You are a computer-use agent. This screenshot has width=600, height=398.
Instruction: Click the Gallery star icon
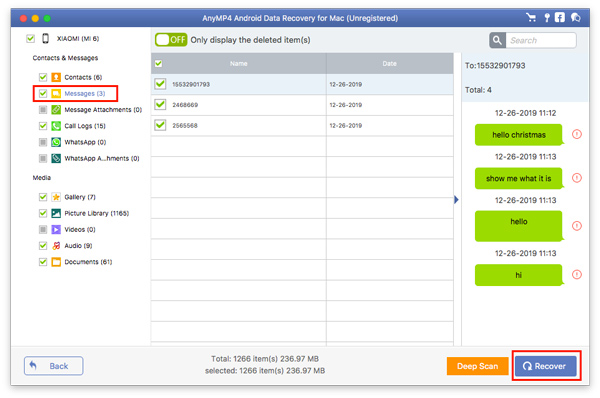click(x=56, y=197)
